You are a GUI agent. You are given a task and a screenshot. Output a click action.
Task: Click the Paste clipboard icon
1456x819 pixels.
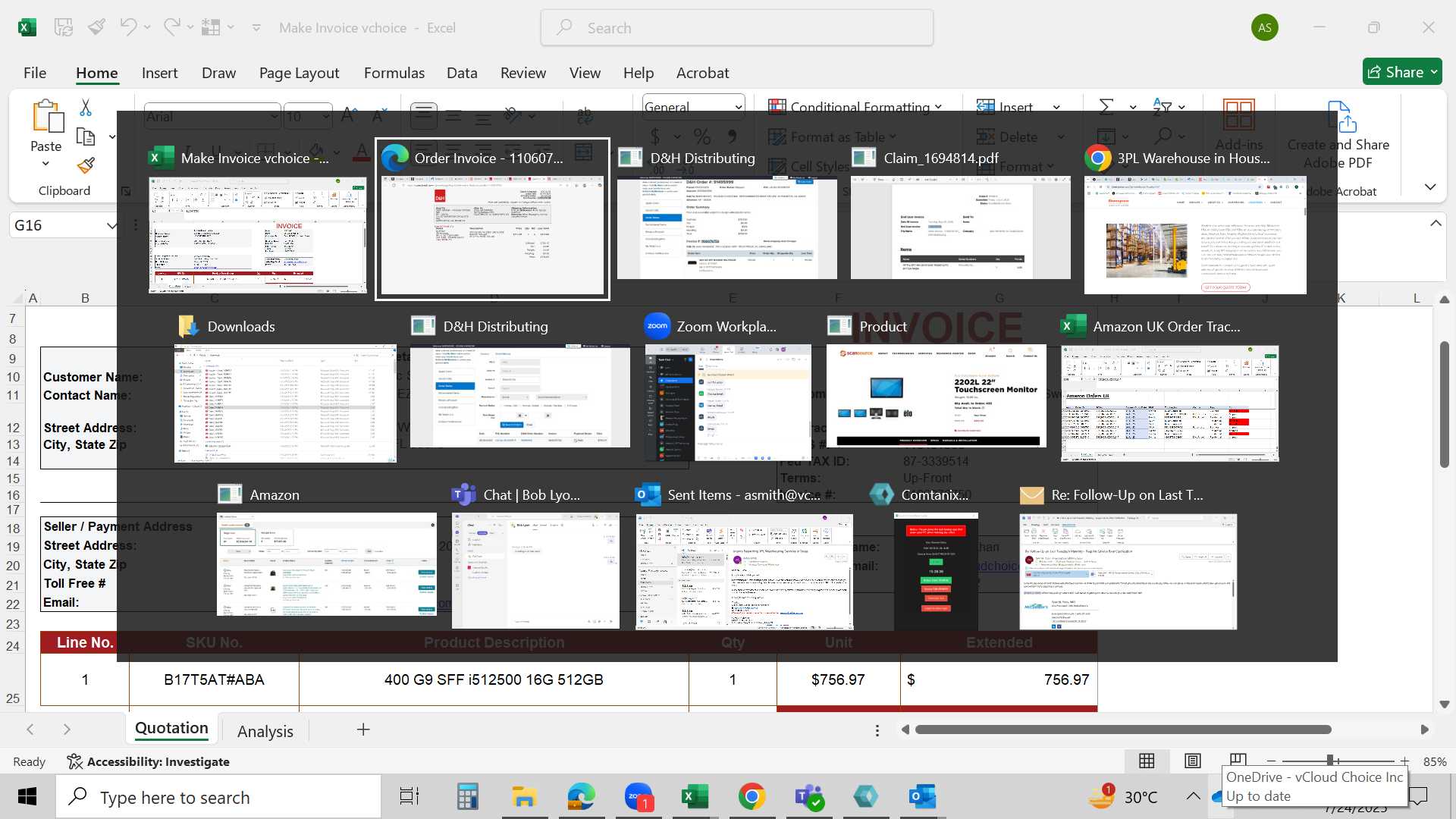47,116
